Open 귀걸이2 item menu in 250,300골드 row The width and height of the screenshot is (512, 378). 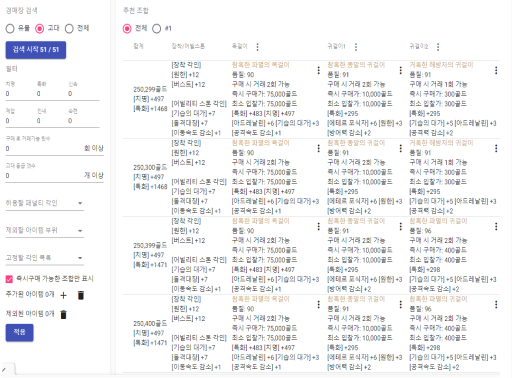point(496,148)
